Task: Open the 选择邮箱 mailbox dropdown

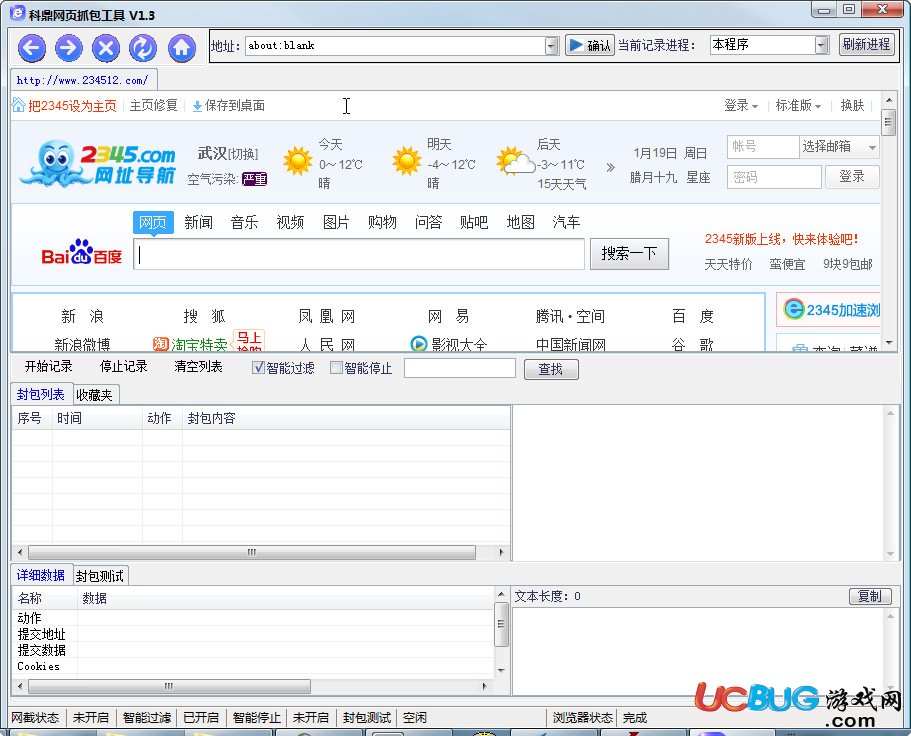Action: [839, 146]
